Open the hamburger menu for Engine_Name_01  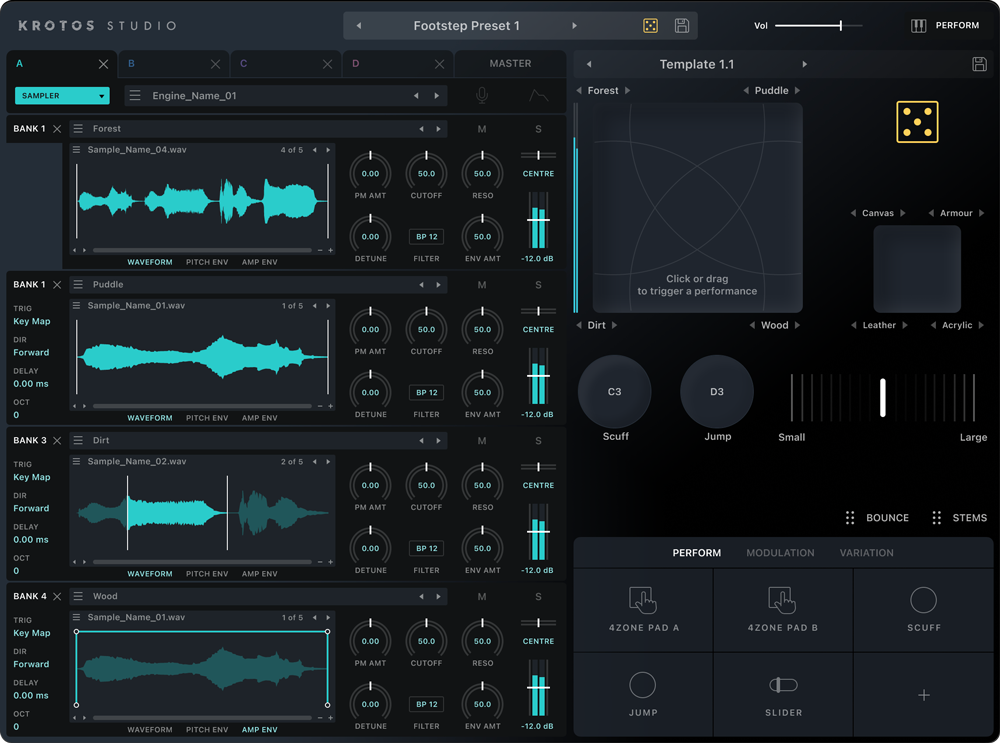(135, 96)
